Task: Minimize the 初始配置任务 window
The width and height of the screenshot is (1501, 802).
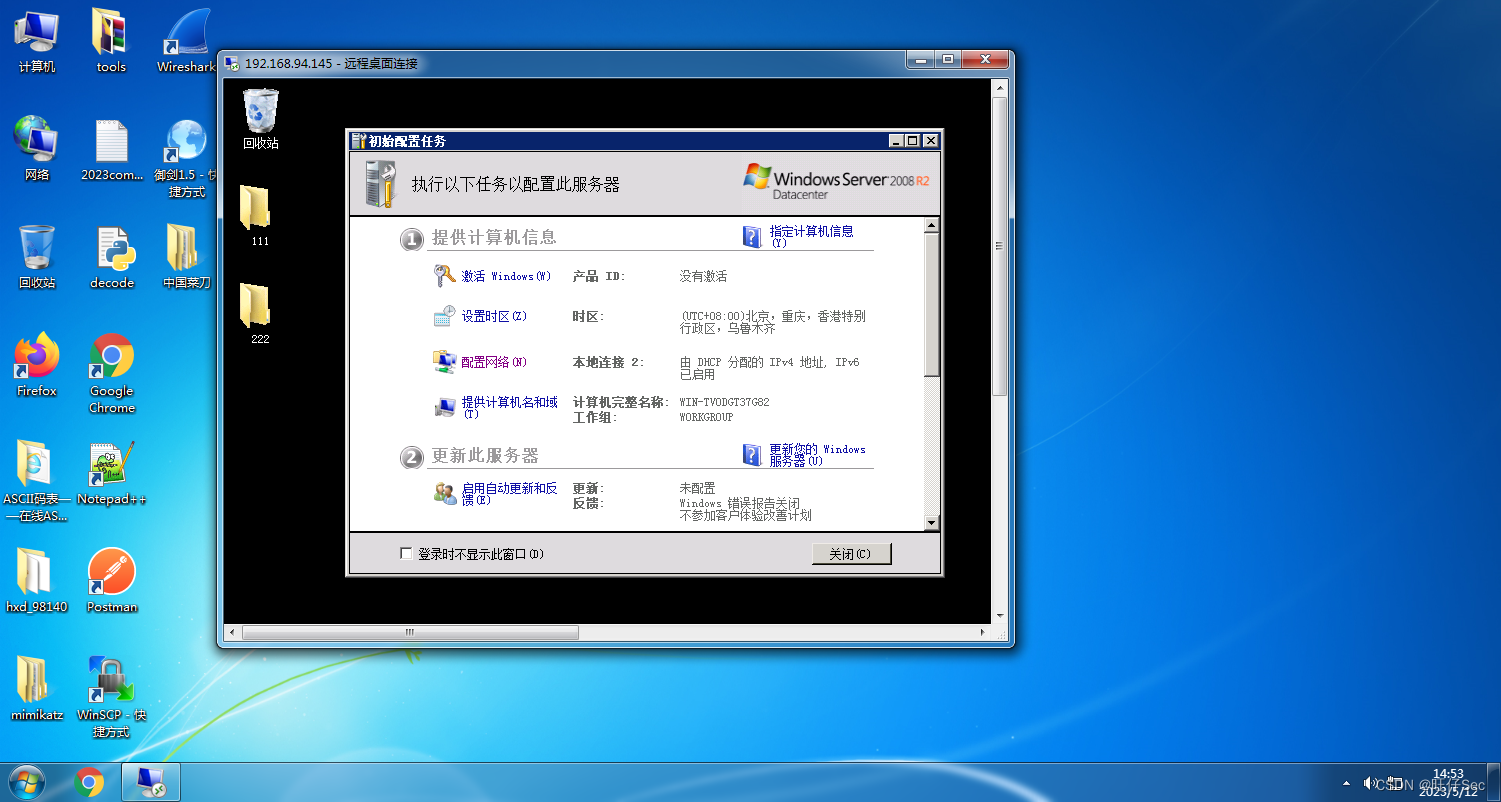Action: pos(896,141)
